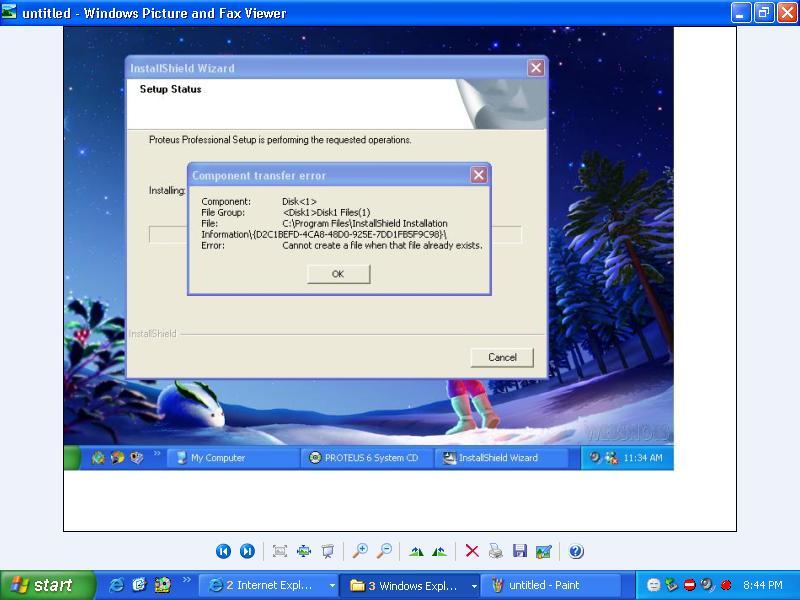
Task: Close the pictured InstallShield Wizard window
Action: (536, 68)
